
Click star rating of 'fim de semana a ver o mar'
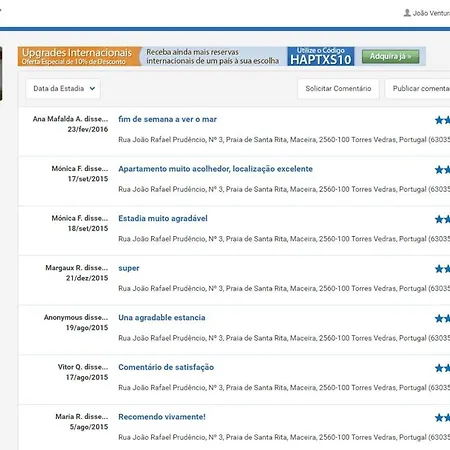click(x=442, y=120)
